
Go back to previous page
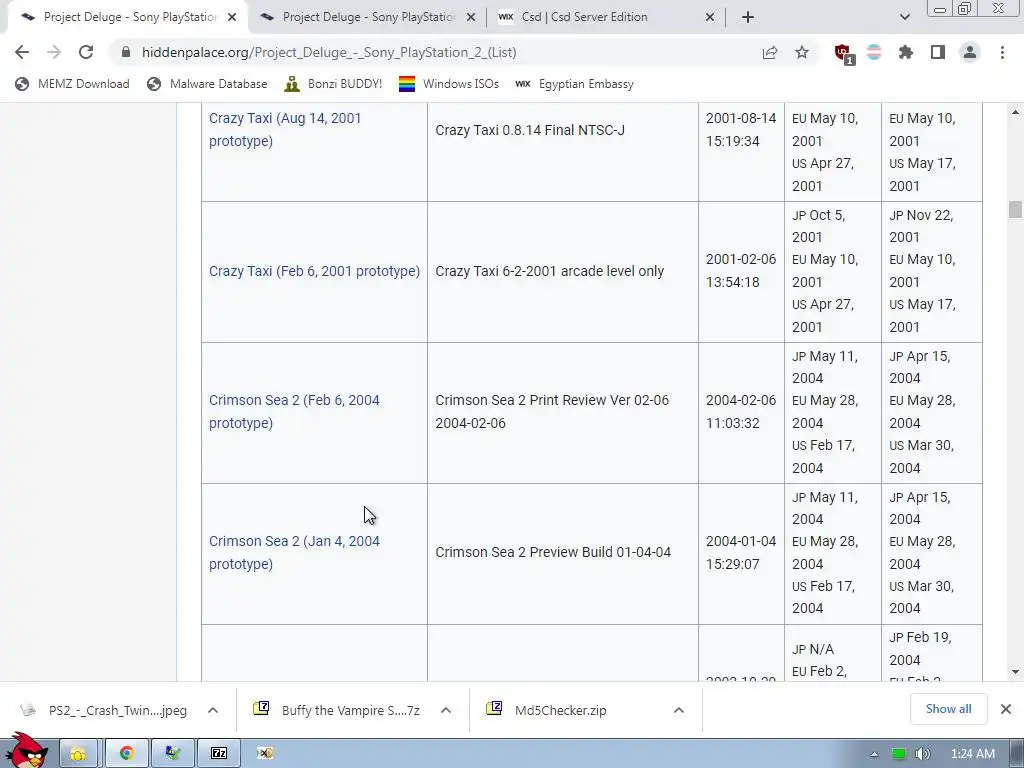22,52
